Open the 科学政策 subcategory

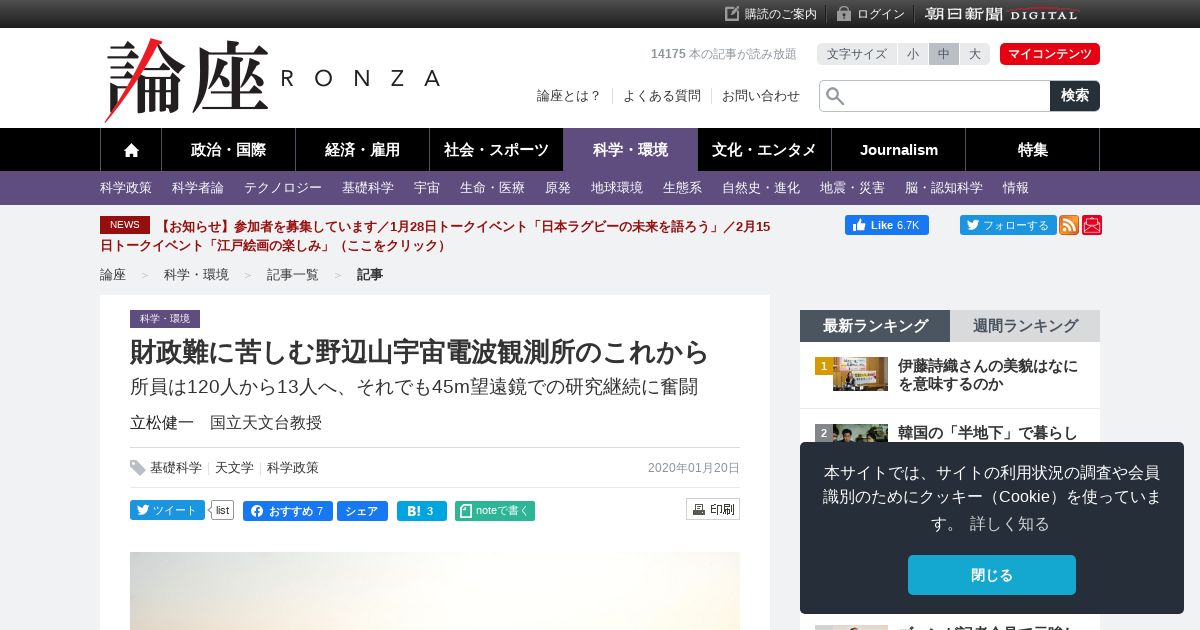tap(126, 188)
